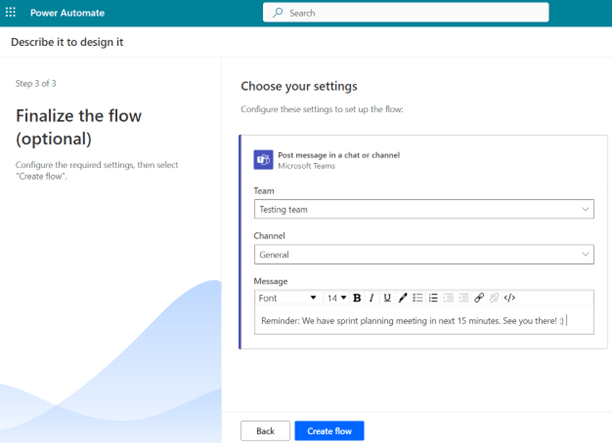Open the font size 14 dropdown
The height and width of the screenshot is (443, 612).
click(337, 298)
